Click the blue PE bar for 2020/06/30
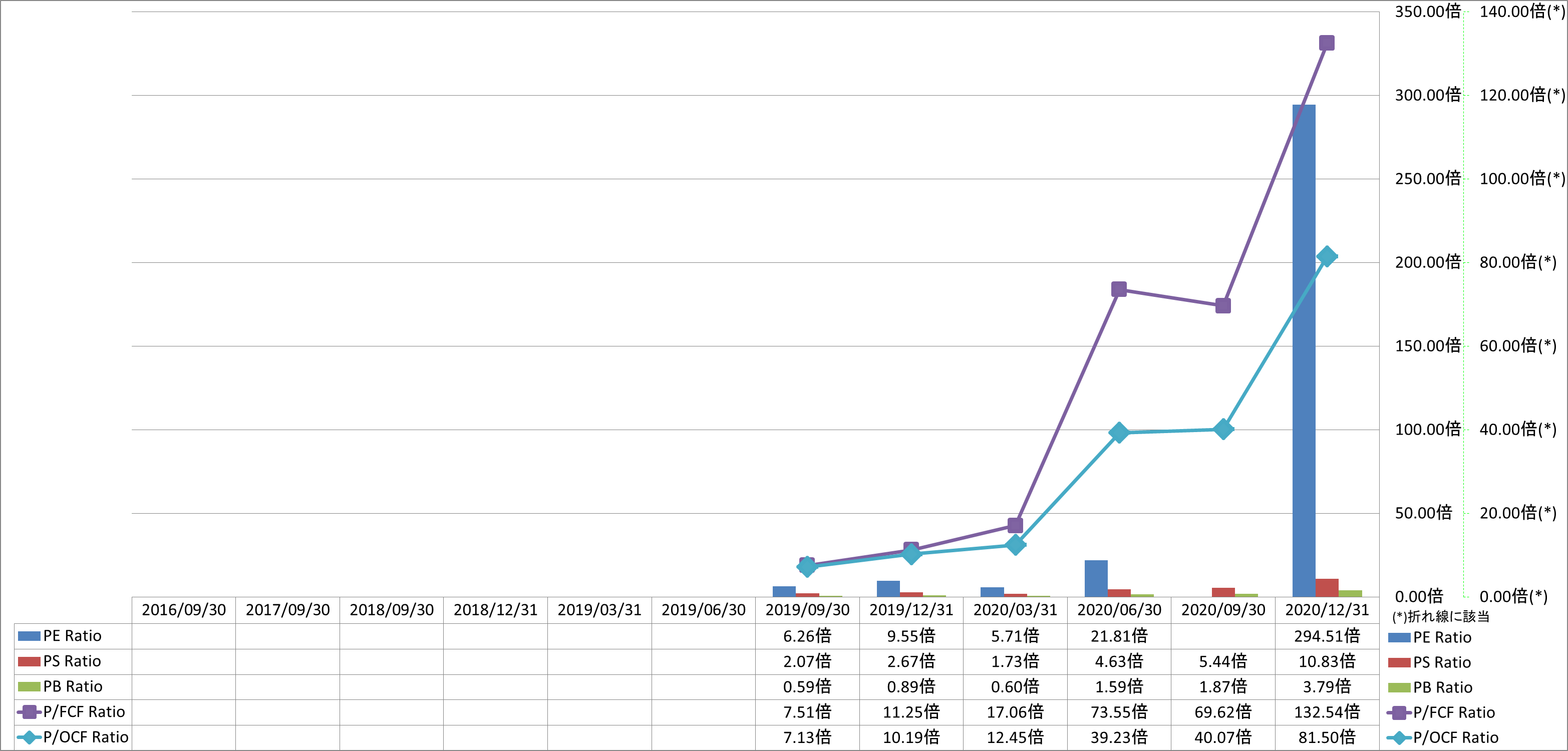The image size is (1568, 751). (x=1096, y=578)
